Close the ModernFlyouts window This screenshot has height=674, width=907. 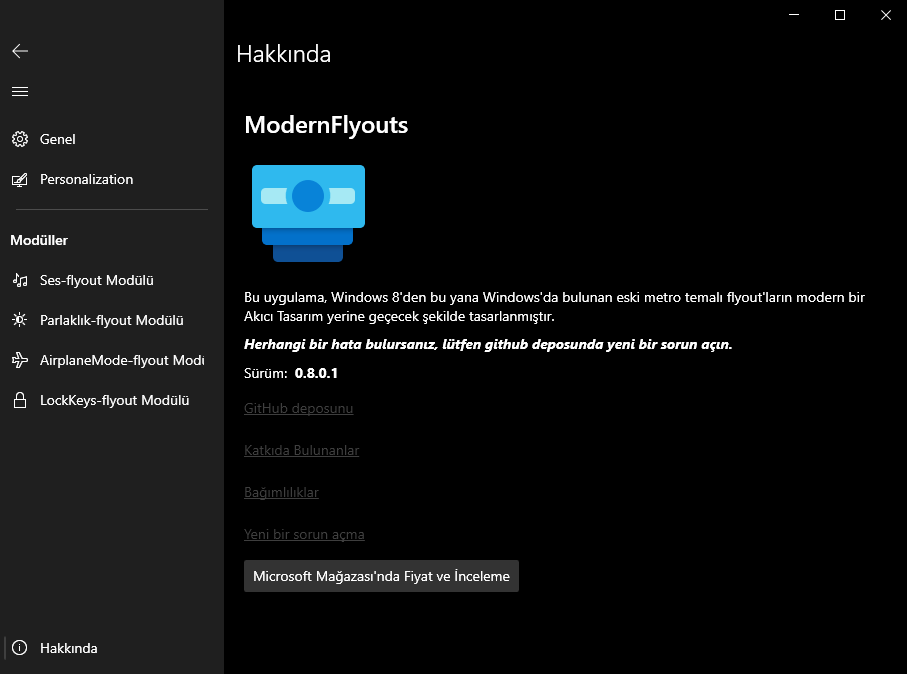click(x=886, y=15)
